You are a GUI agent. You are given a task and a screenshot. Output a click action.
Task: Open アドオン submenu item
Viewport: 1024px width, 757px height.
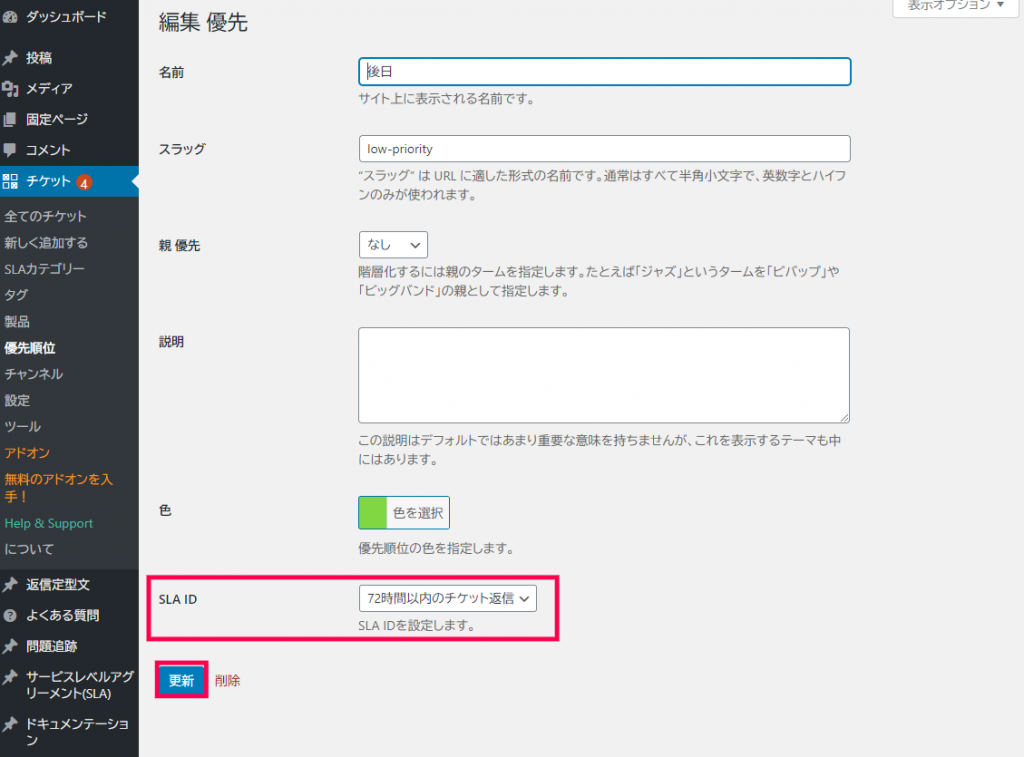click(27, 453)
